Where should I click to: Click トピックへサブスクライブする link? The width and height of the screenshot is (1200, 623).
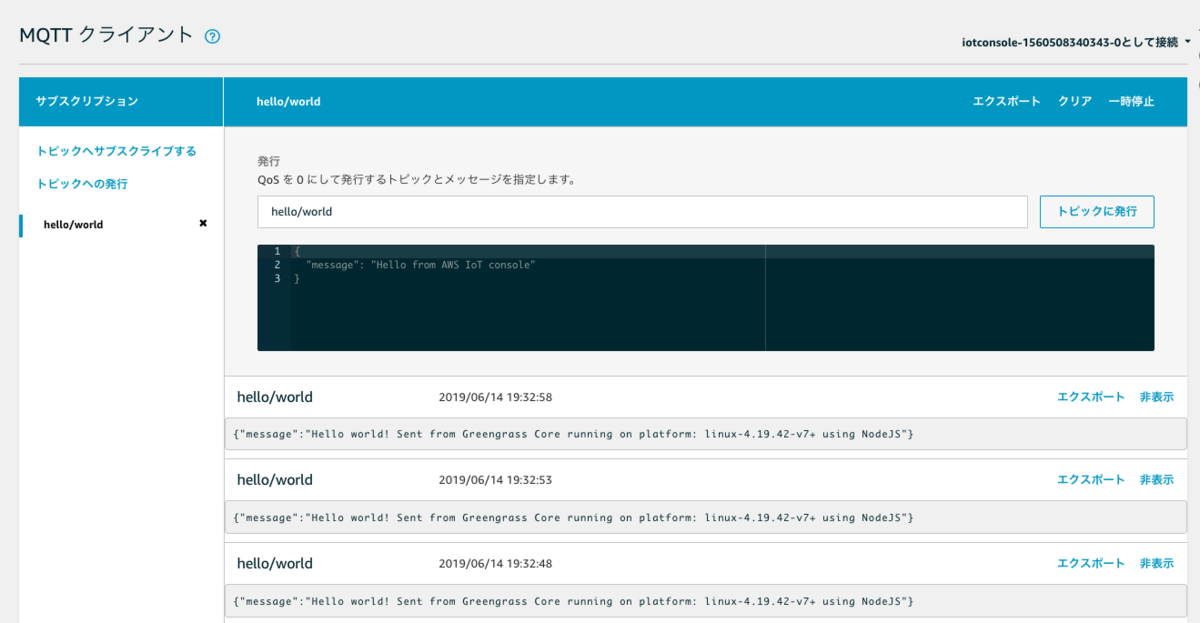(x=116, y=151)
